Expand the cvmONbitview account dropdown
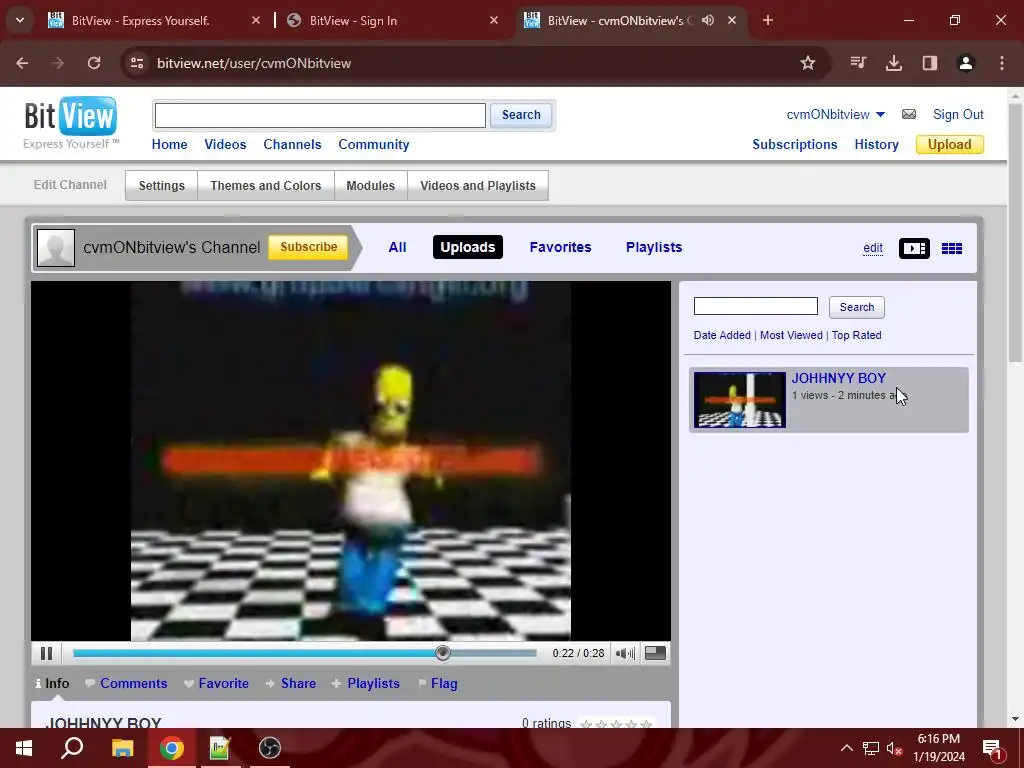Screen dimensions: 1024x768 pos(880,115)
